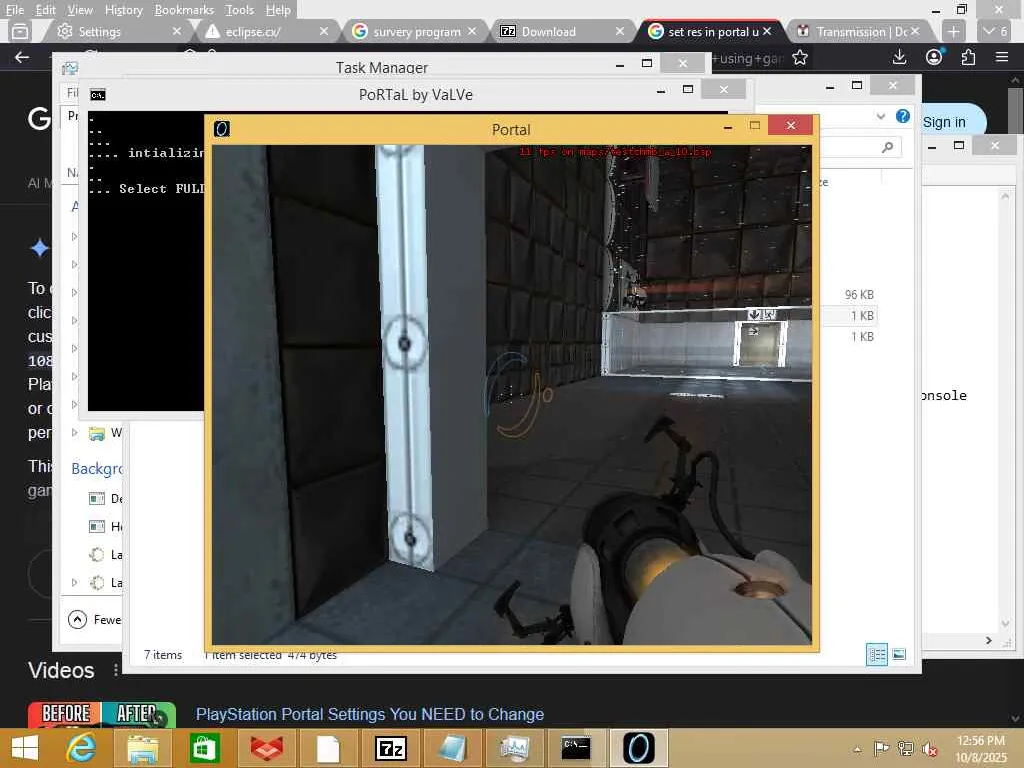This screenshot has width=1024, height=768.
Task: Switch to Task Manager on the taskbar
Action: tap(515, 748)
